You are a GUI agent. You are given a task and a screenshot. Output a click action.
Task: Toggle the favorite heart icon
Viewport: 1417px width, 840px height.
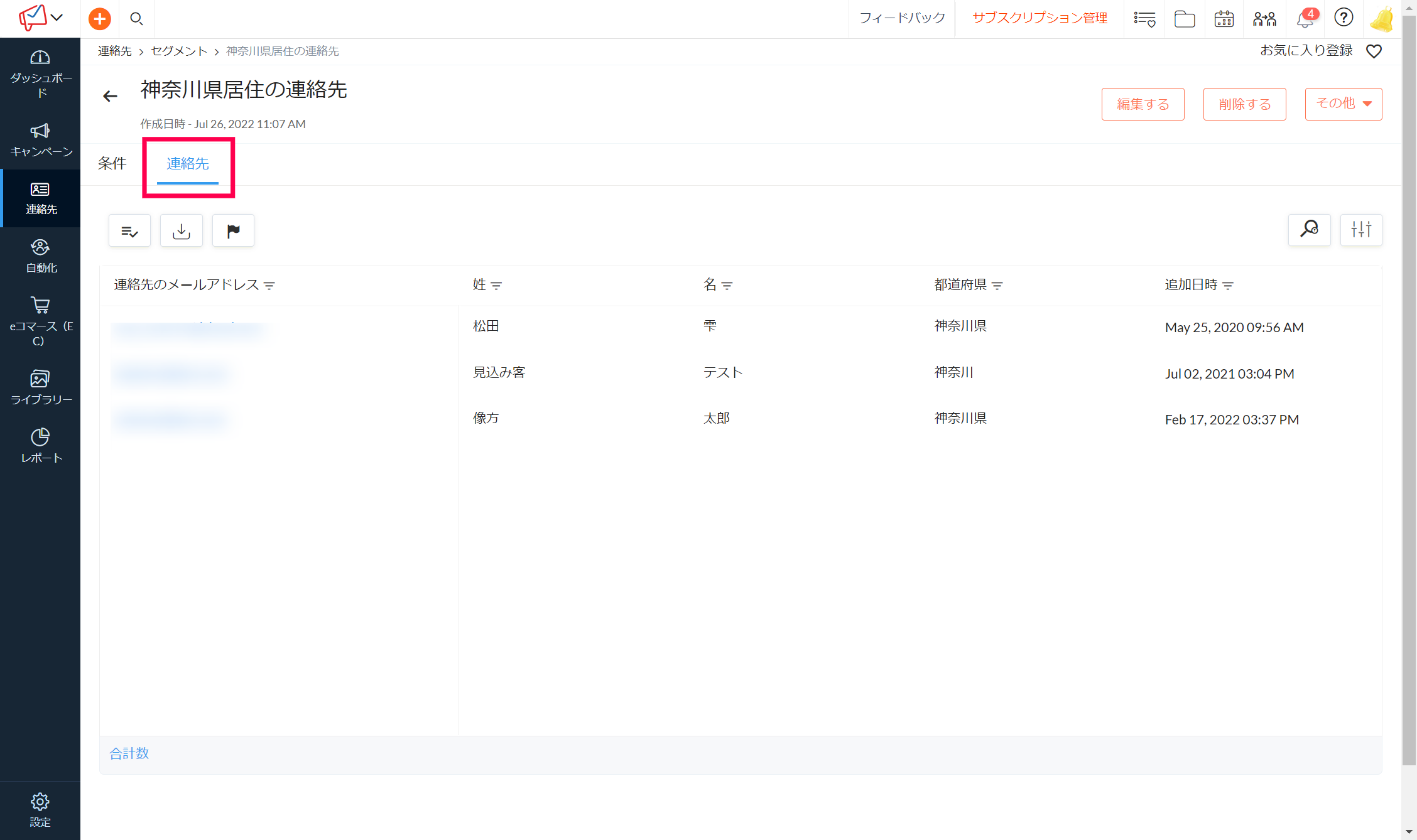[1374, 51]
